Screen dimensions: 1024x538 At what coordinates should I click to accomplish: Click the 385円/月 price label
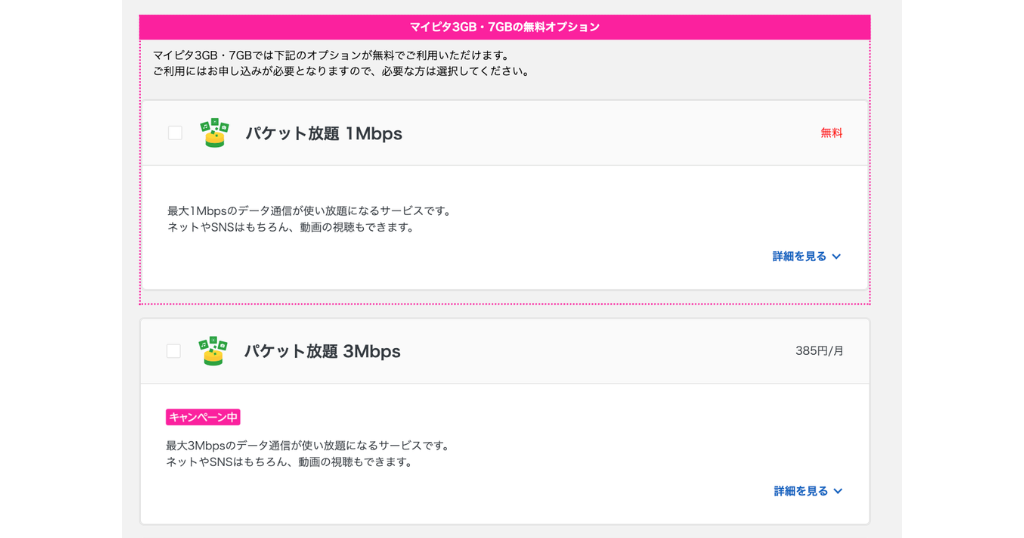click(x=819, y=351)
